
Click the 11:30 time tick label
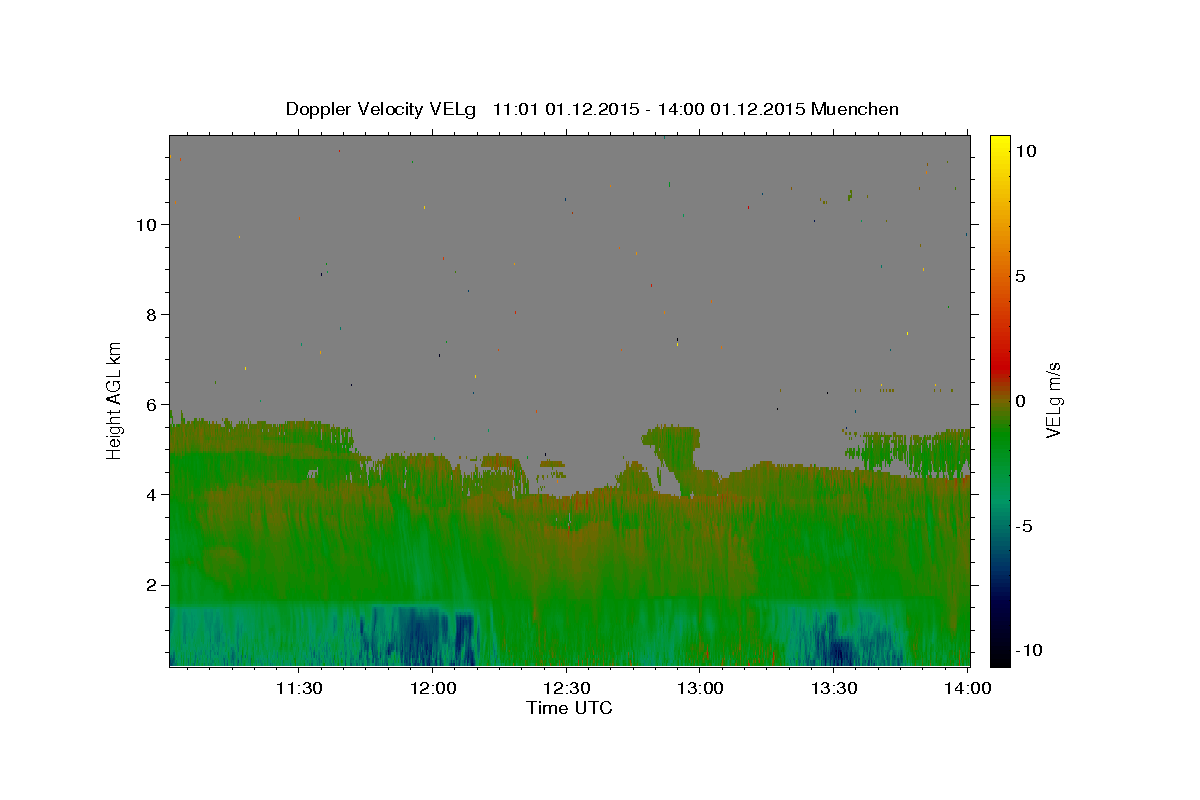pos(299,688)
